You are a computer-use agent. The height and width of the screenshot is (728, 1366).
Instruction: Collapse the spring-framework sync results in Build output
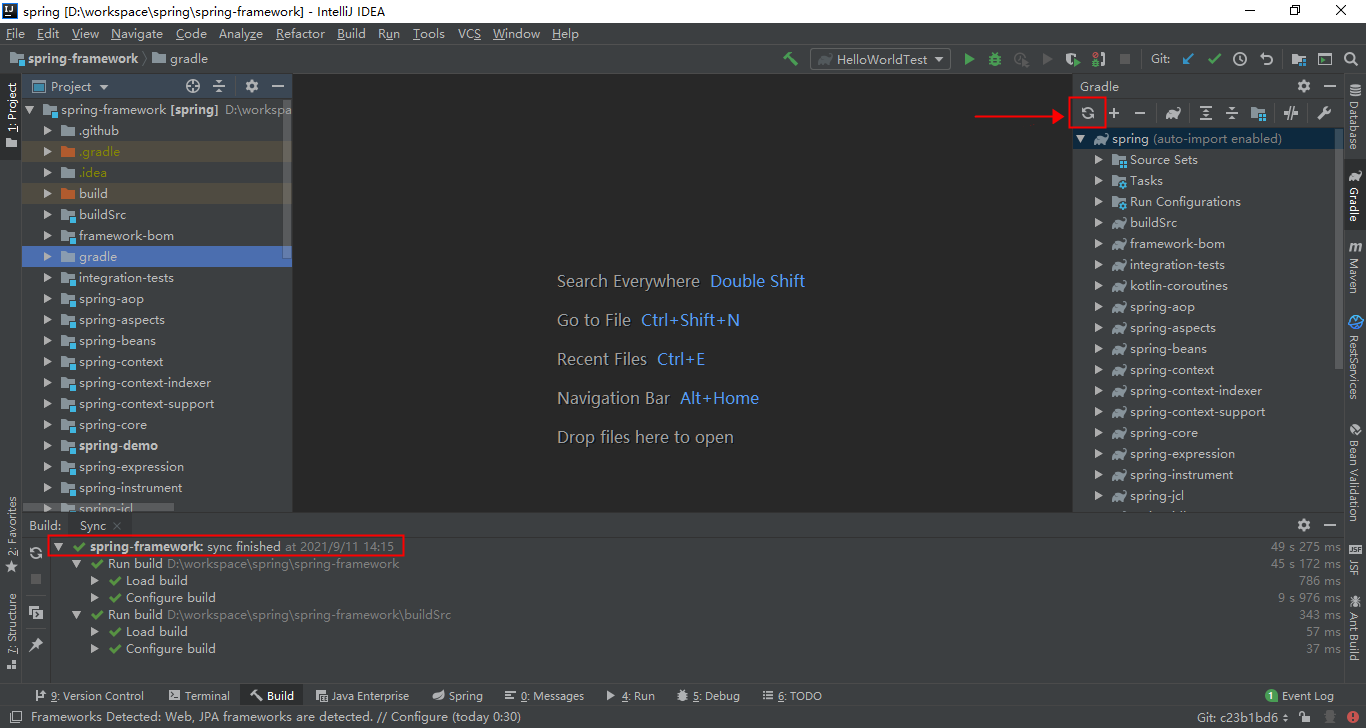tap(57, 546)
